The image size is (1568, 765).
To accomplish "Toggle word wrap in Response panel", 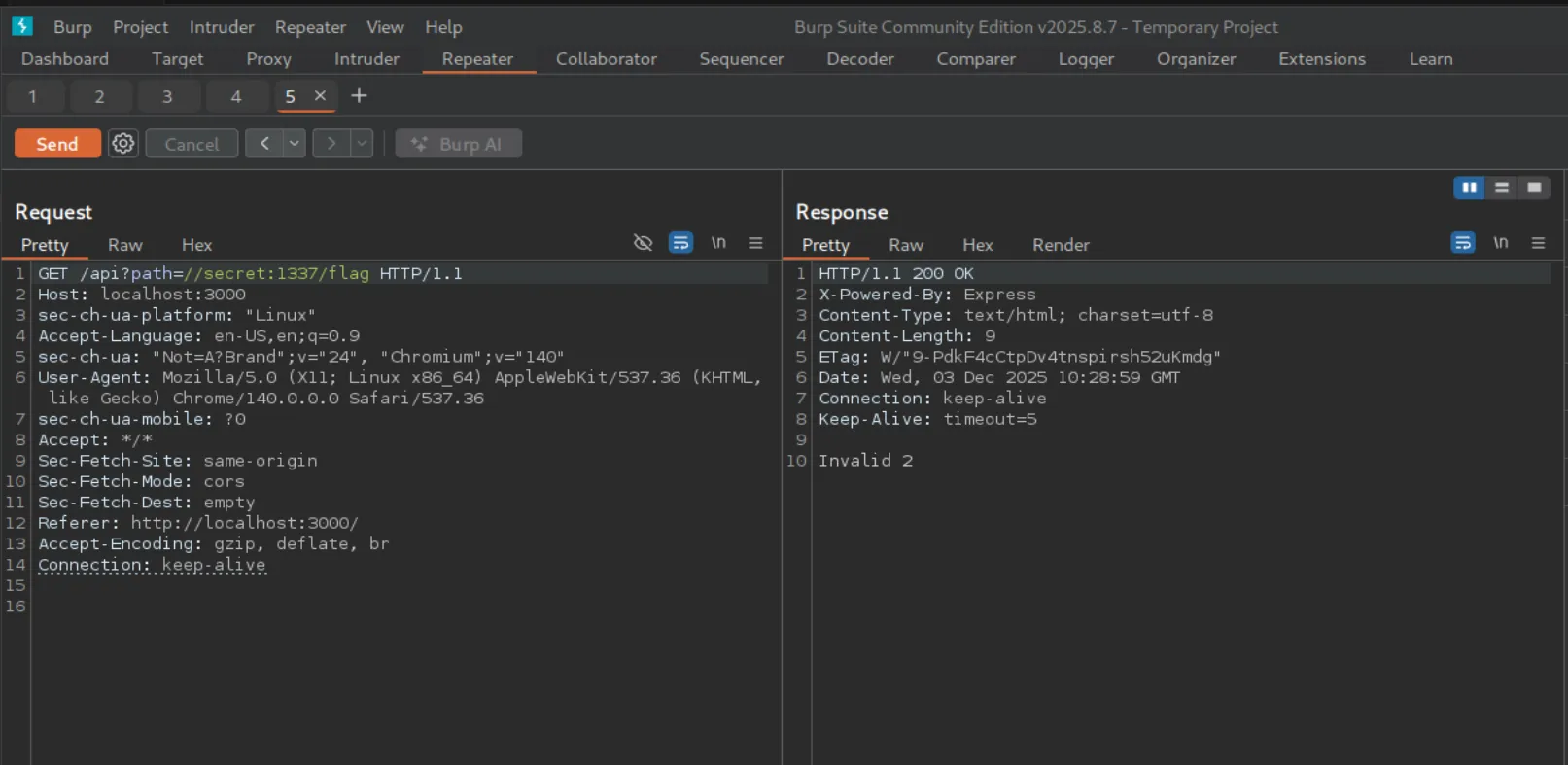I will click(1462, 243).
